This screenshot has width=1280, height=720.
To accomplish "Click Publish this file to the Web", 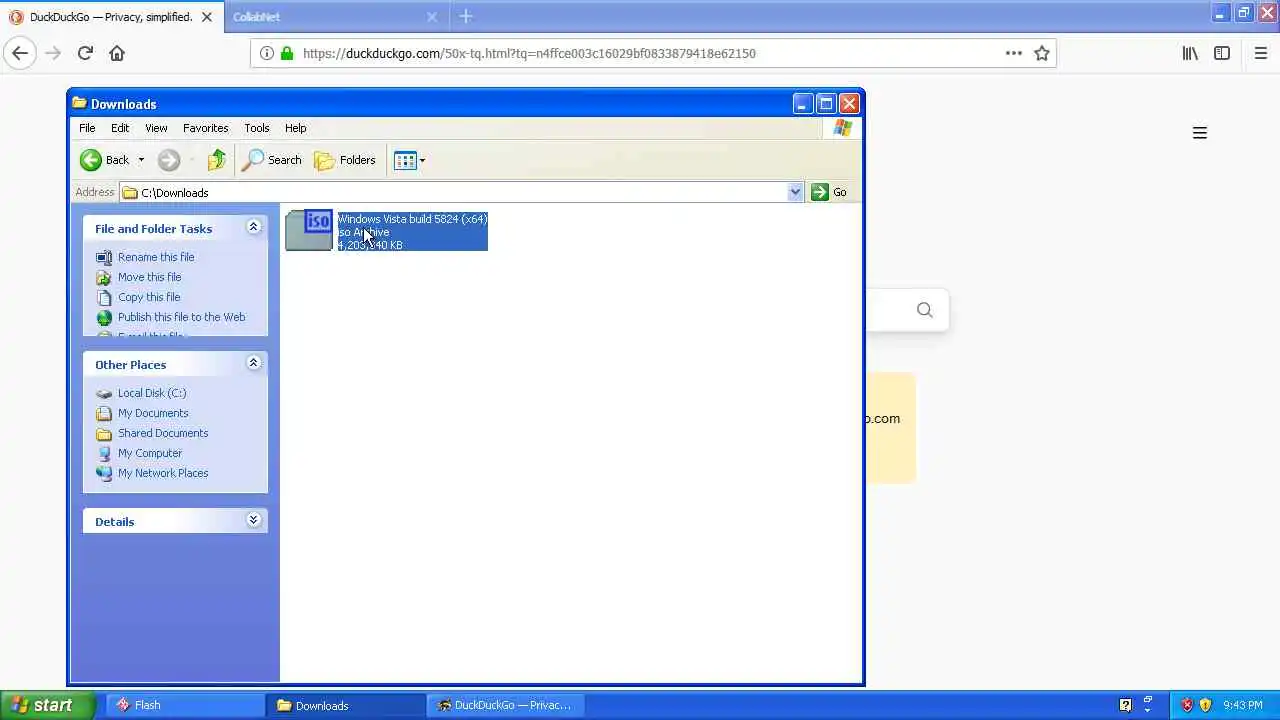I will pyautogui.click(x=181, y=317).
